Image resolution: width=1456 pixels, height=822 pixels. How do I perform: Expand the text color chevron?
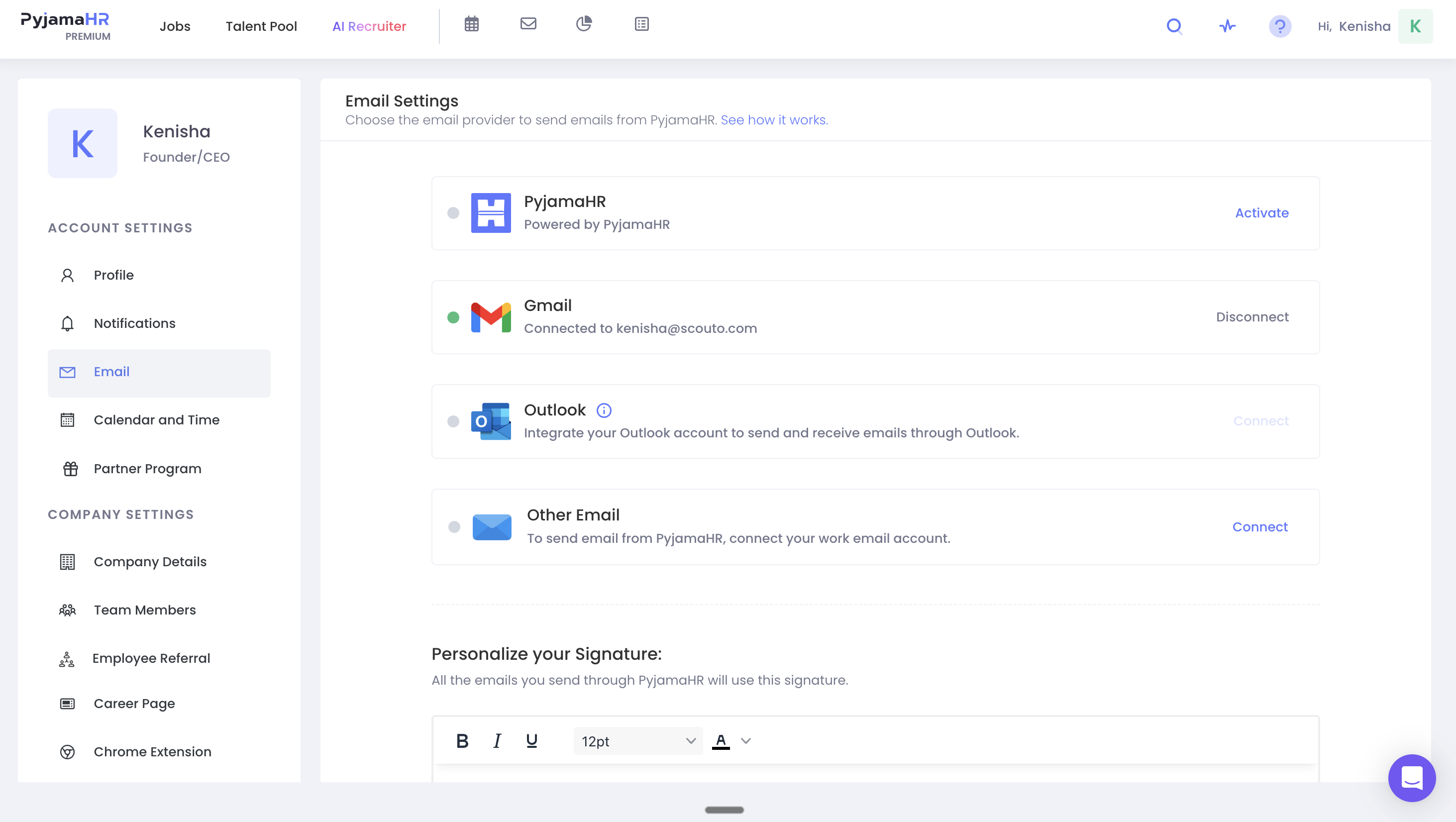(746, 741)
